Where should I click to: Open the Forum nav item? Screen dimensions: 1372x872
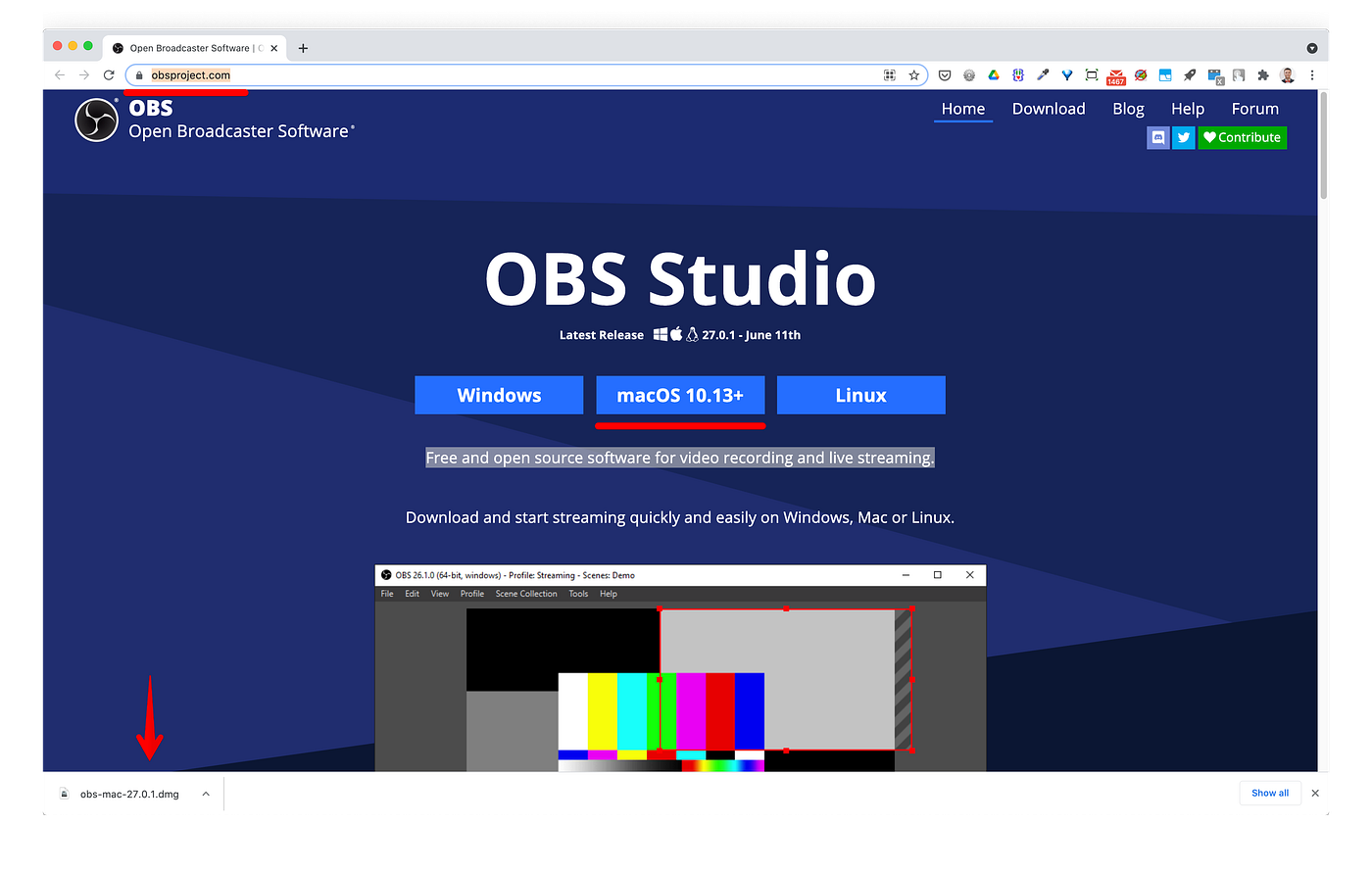[1255, 109]
